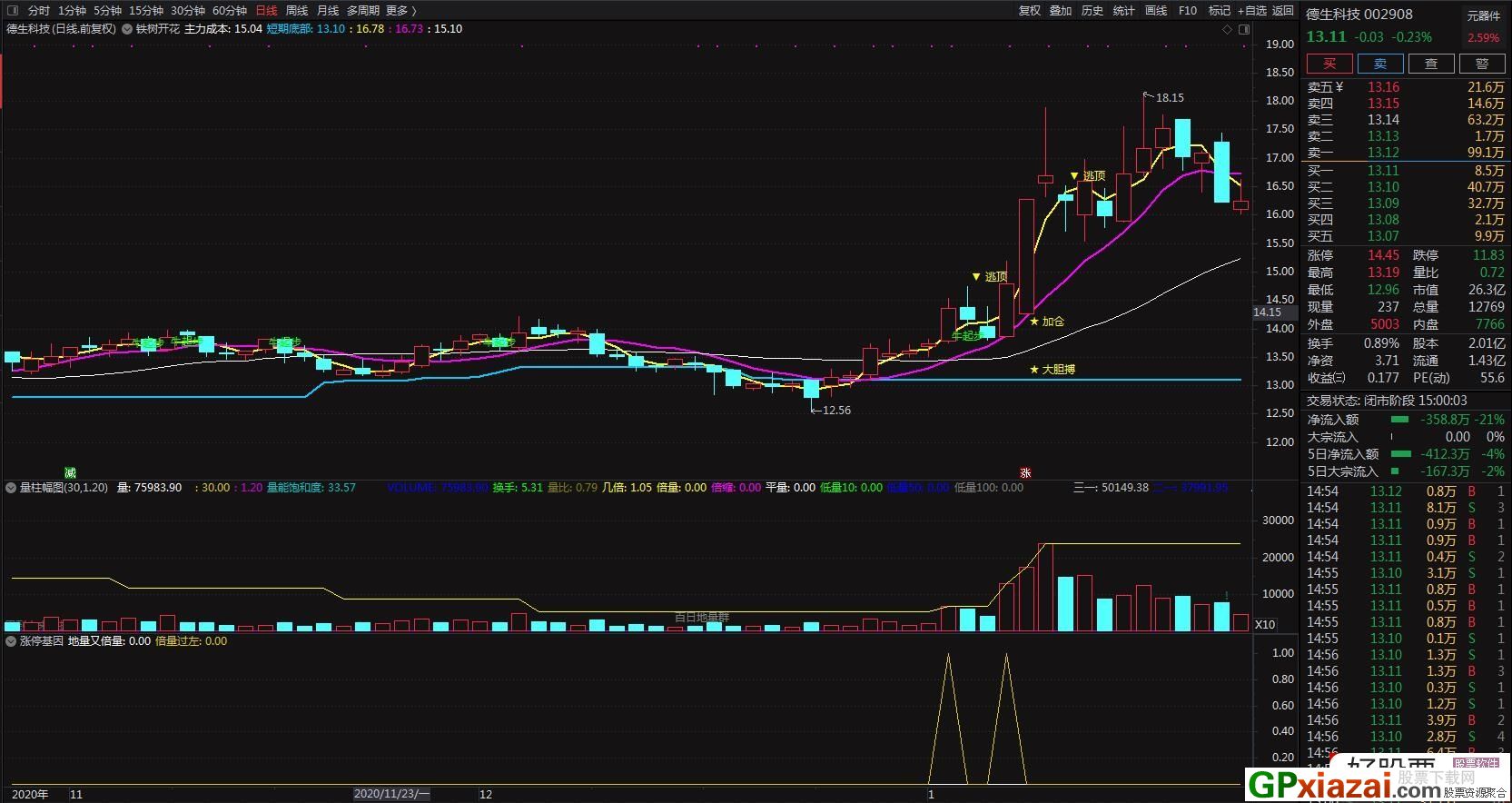Expand the 铁树开花 indicator dropdown
Screen dimensions: 1512x803
pos(127,29)
